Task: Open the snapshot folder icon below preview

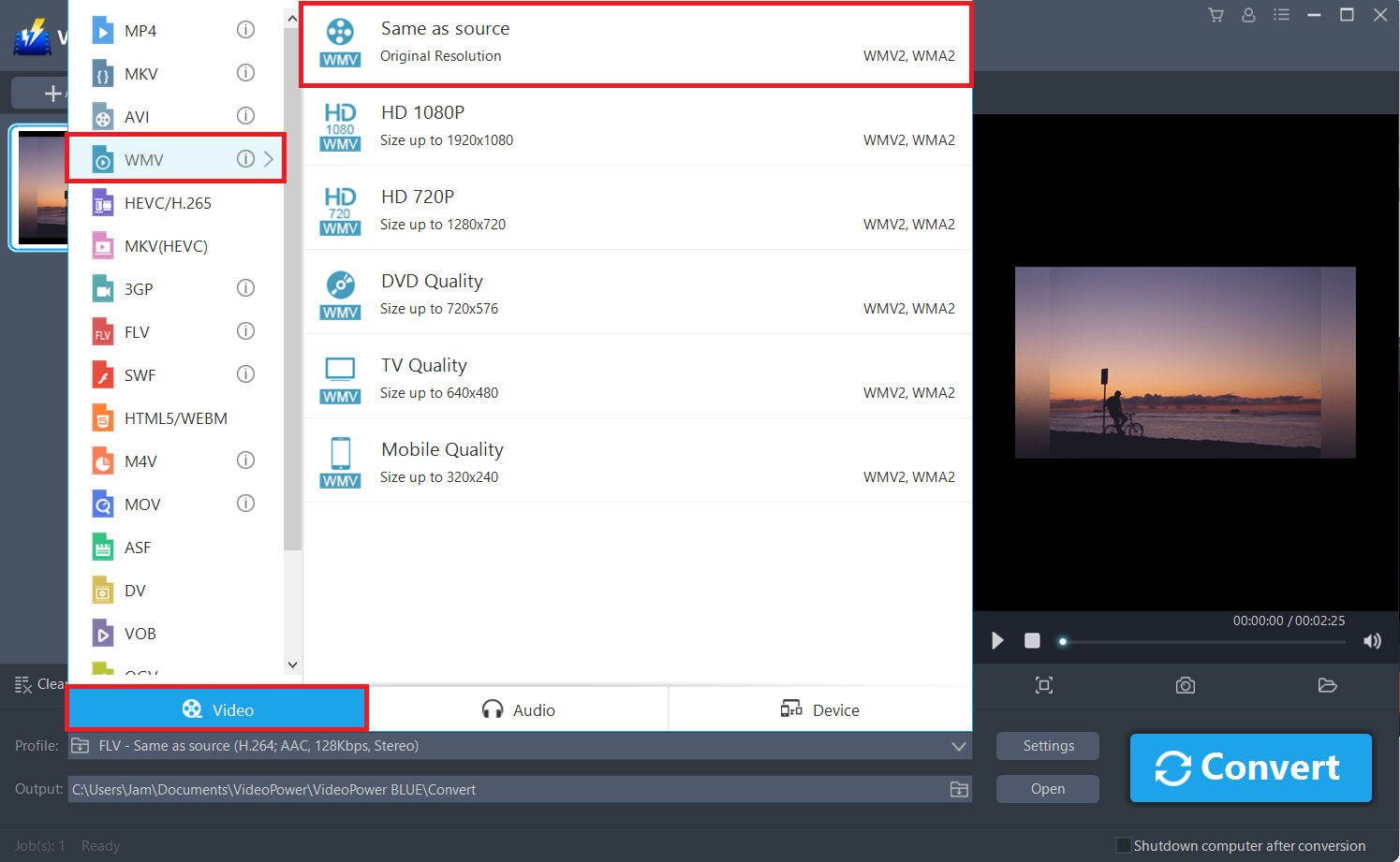Action: point(1327,685)
